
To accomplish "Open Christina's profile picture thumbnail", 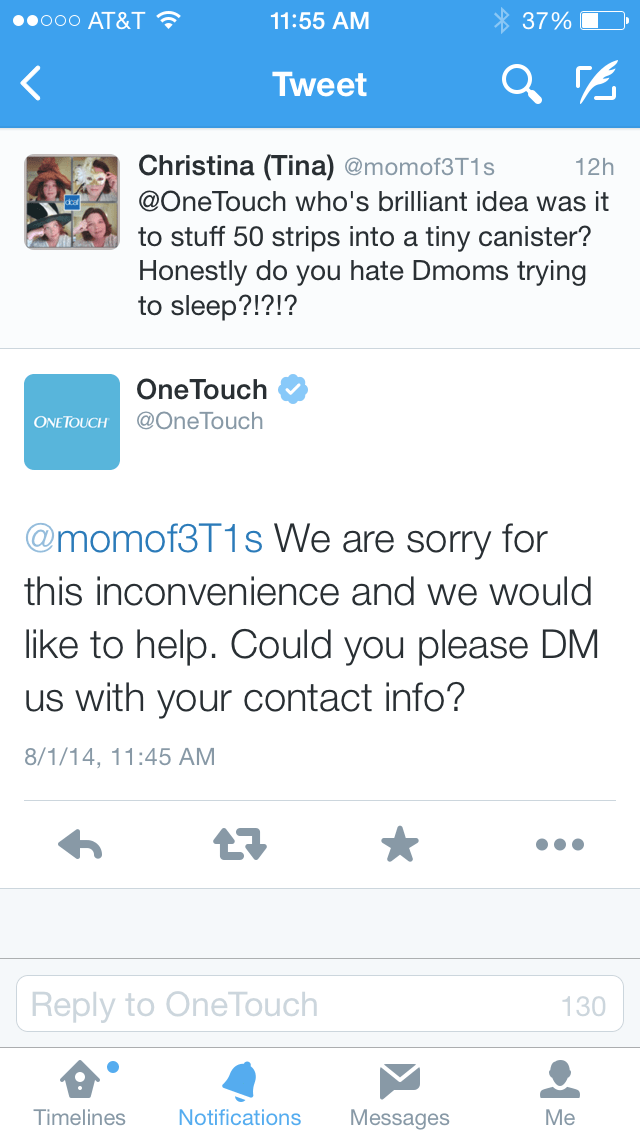I will [x=72, y=202].
